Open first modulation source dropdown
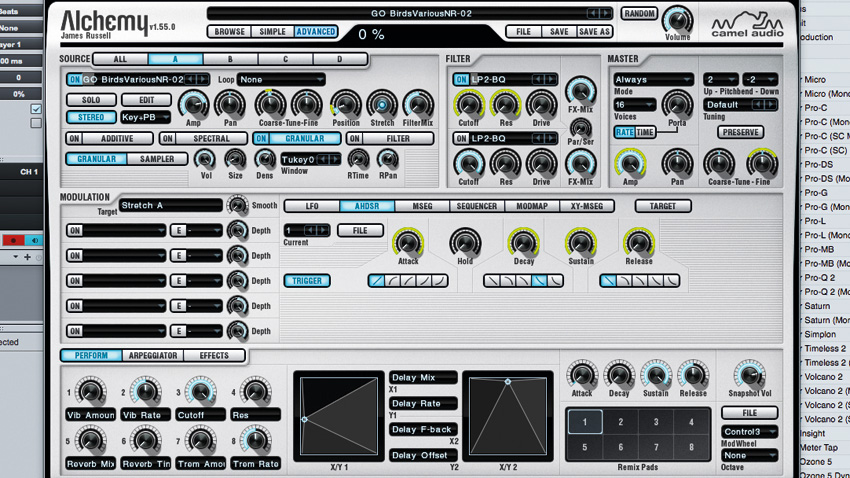850x478 pixels. pyautogui.click(x=124, y=230)
